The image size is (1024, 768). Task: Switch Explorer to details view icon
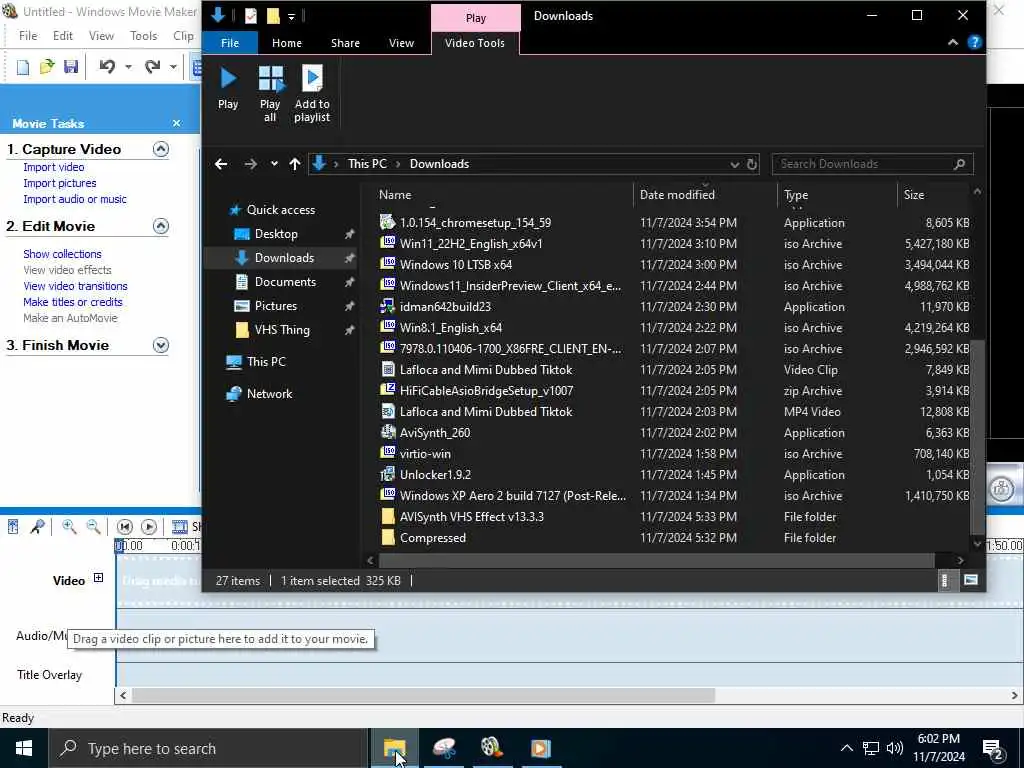point(944,581)
